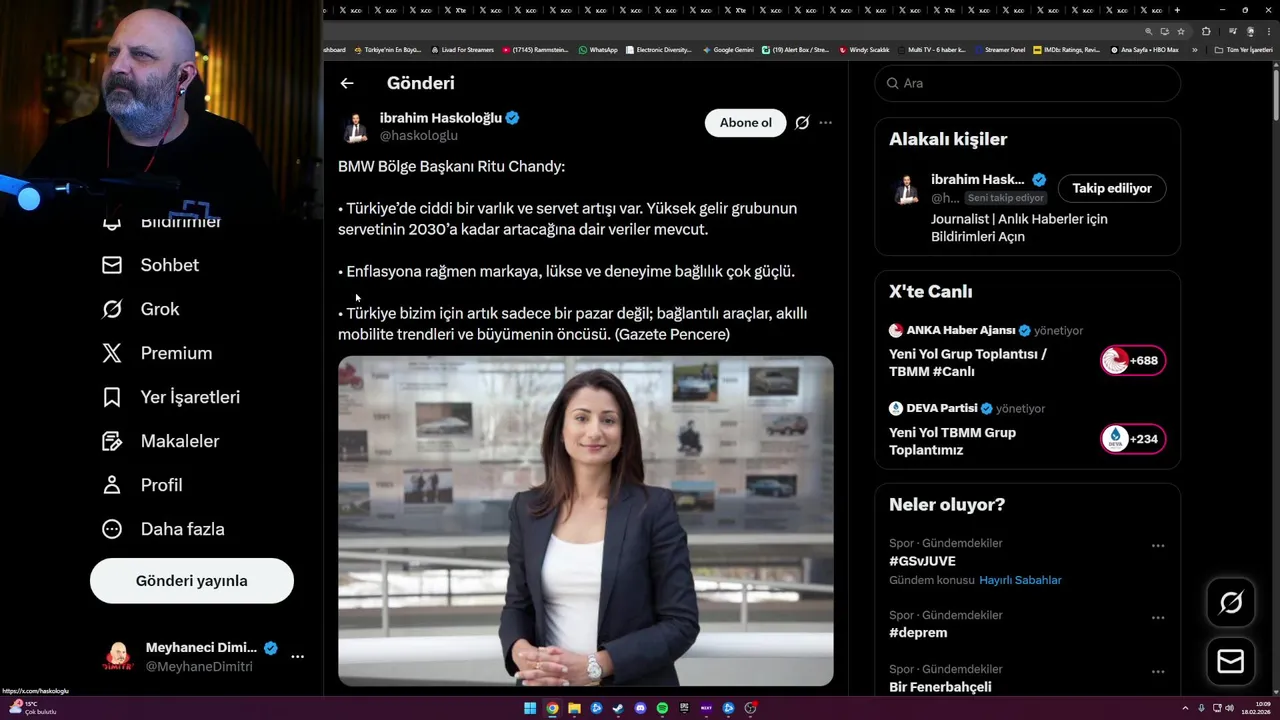Viewport: 1280px width, 720px height.
Task: Open more options for #GSvJUVE trend
Action: click(1158, 546)
